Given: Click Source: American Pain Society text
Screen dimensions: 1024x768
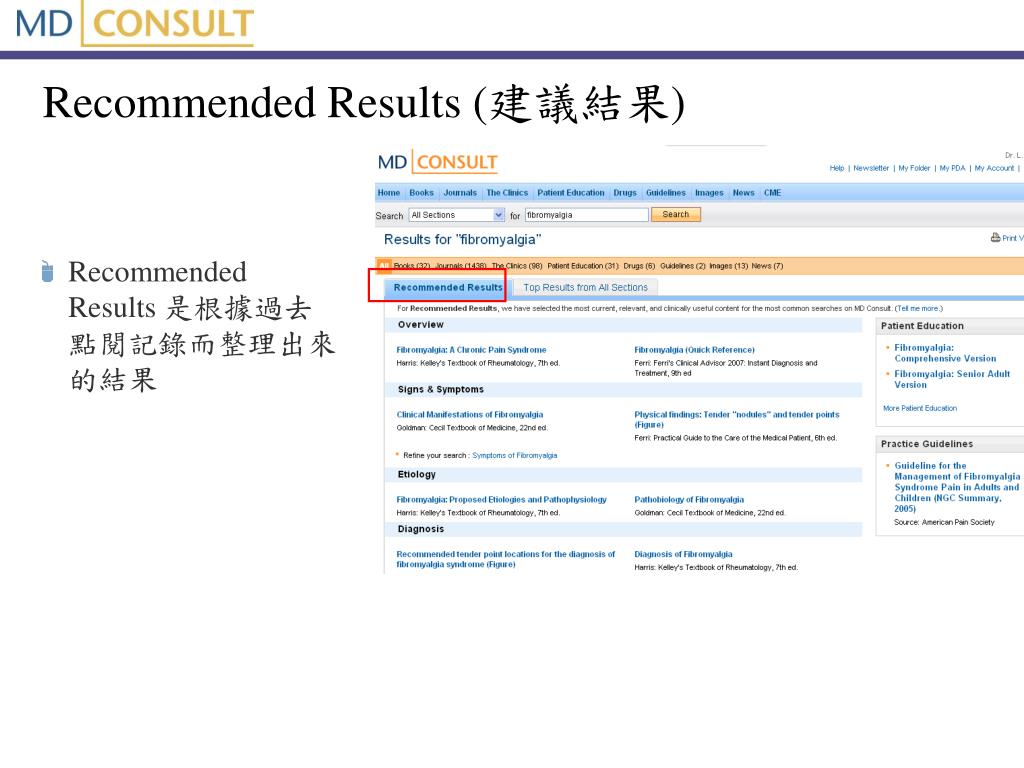Looking at the screenshot, I should point(944,522).
